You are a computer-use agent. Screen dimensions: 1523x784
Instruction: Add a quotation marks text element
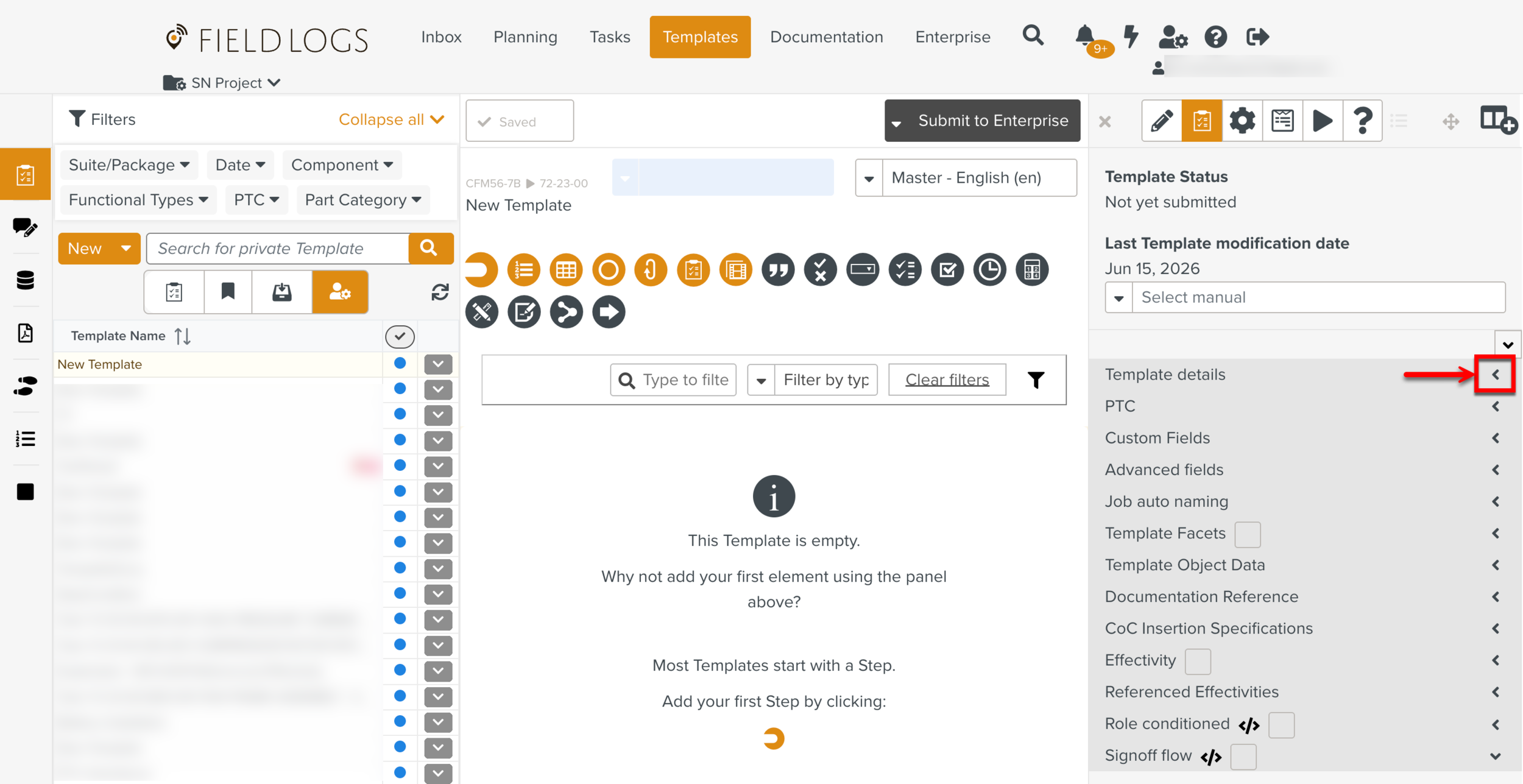click(778, 269)
